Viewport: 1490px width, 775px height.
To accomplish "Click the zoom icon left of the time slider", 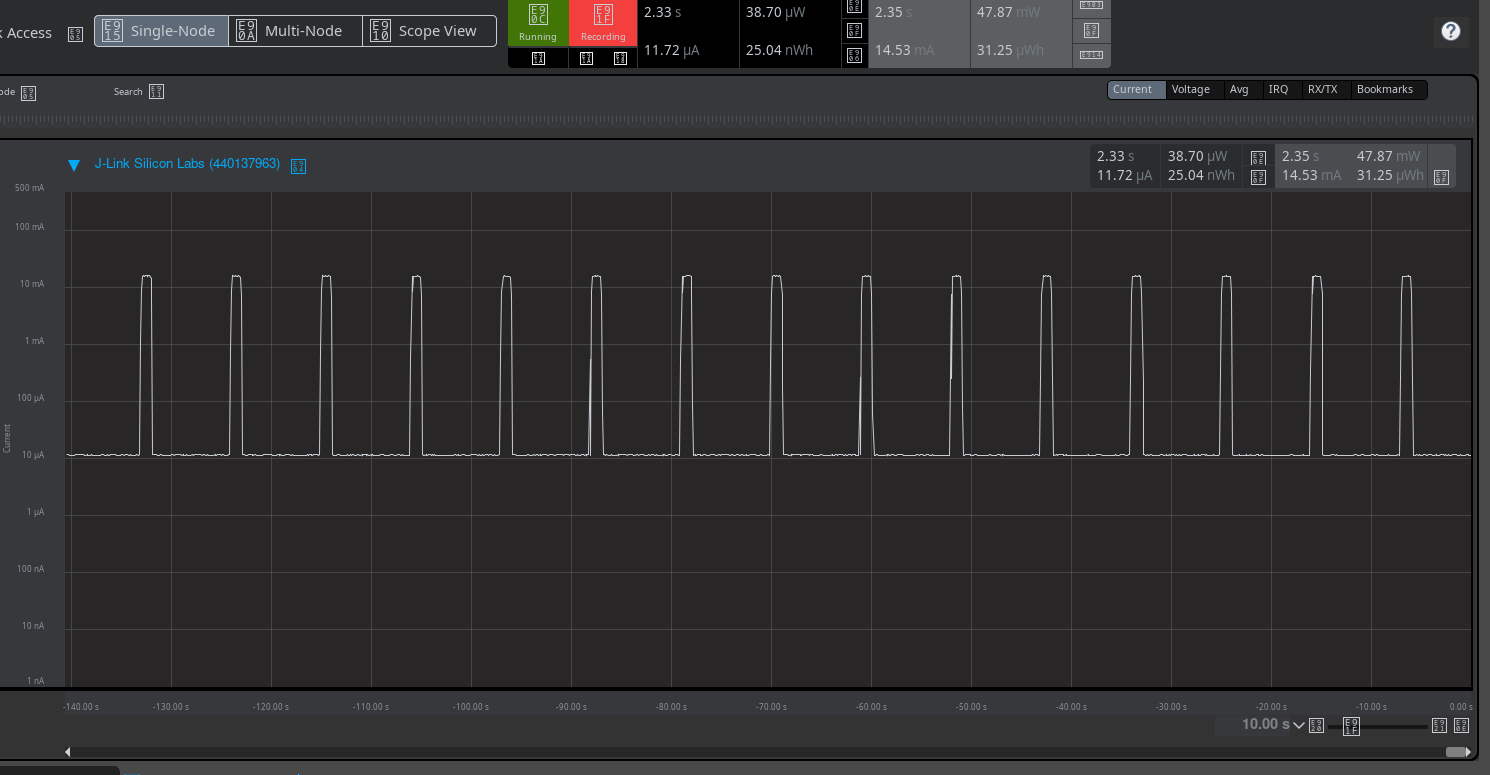I will tap(1316, 725).
